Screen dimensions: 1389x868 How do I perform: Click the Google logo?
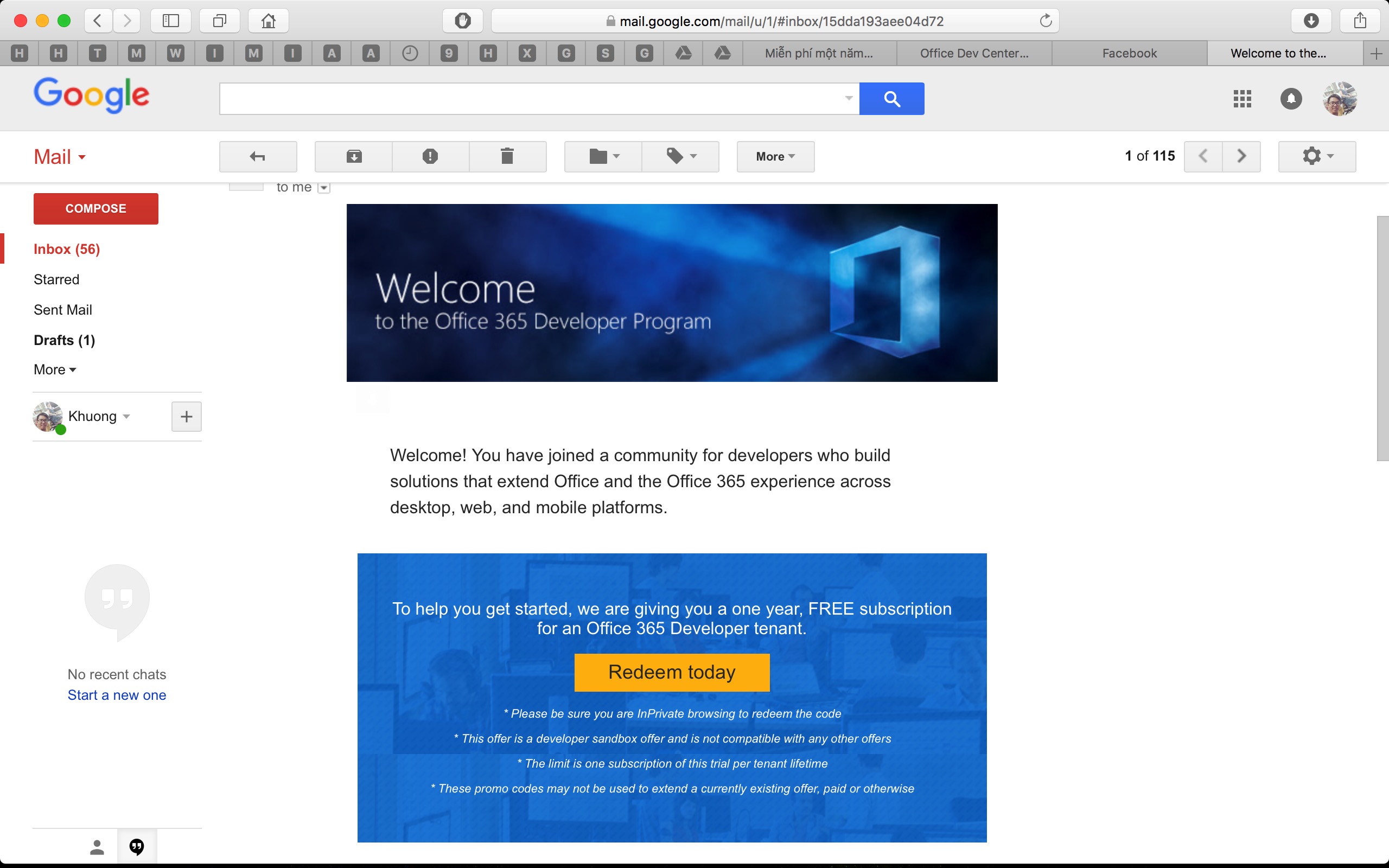[91, 95]
